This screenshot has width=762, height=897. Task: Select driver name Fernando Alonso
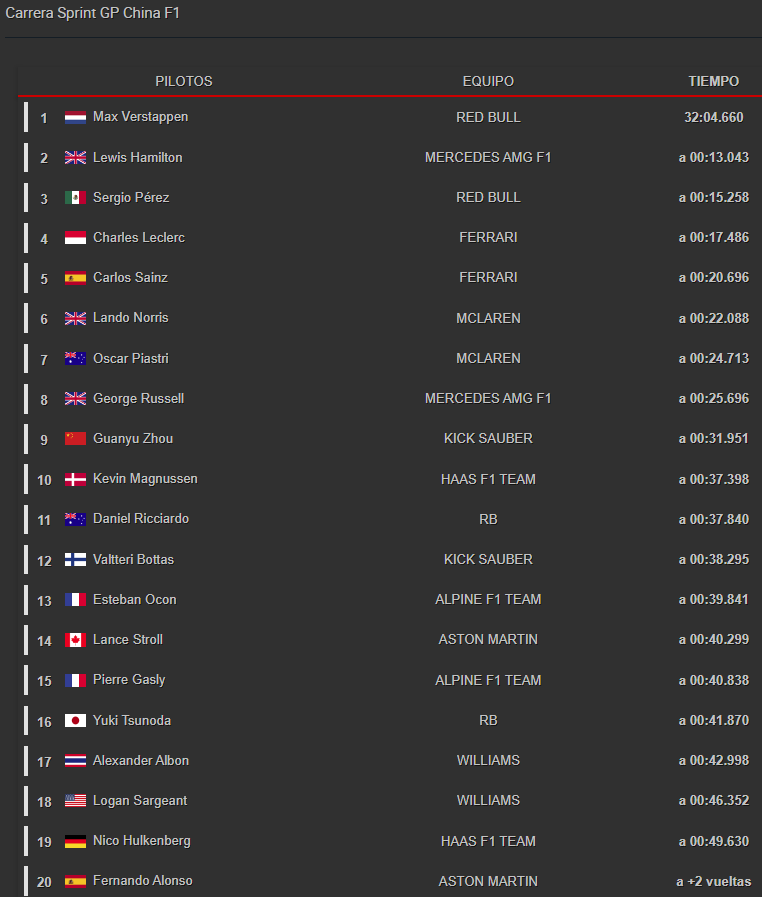pyautogui.click(x=143, y=881)
